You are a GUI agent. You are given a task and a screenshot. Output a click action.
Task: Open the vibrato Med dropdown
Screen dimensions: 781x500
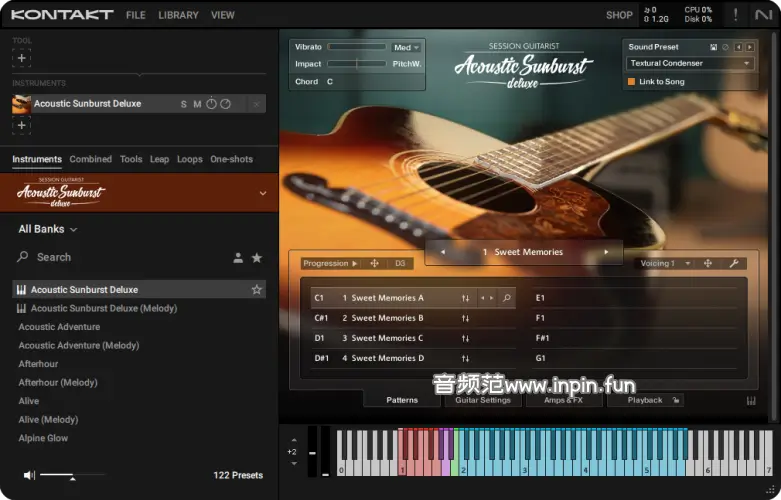tap(406, 47)
